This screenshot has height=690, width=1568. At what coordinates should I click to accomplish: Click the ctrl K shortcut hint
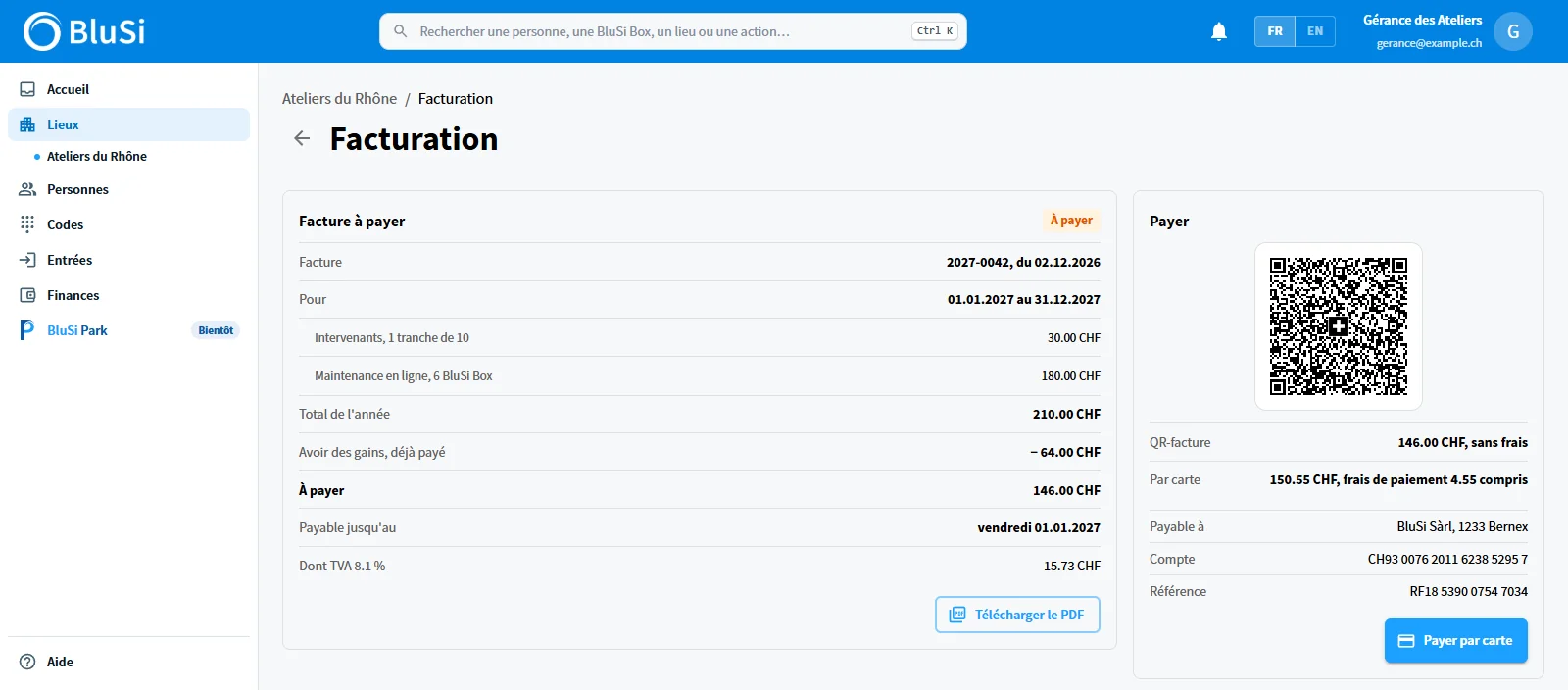coord(935,31)
